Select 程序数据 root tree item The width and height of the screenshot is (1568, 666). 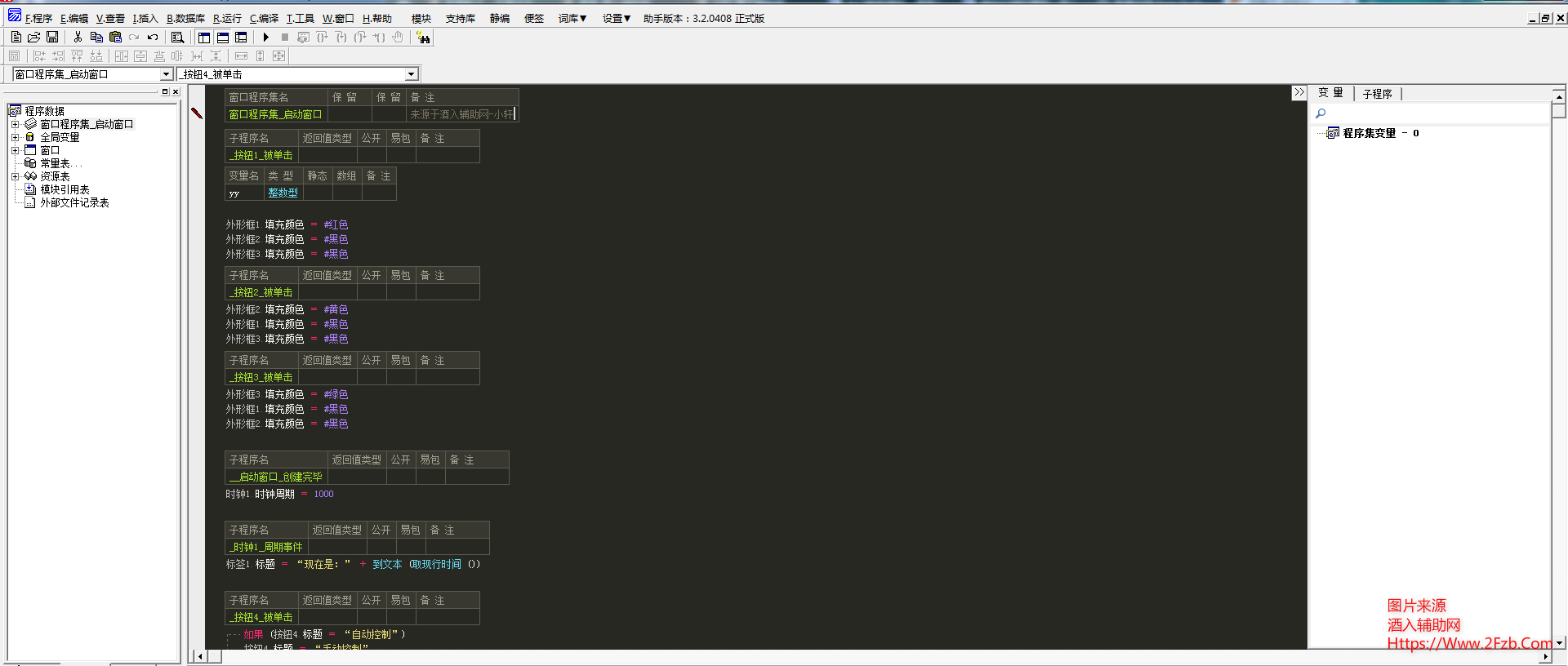pyautogui.click(x=44, y=111)
